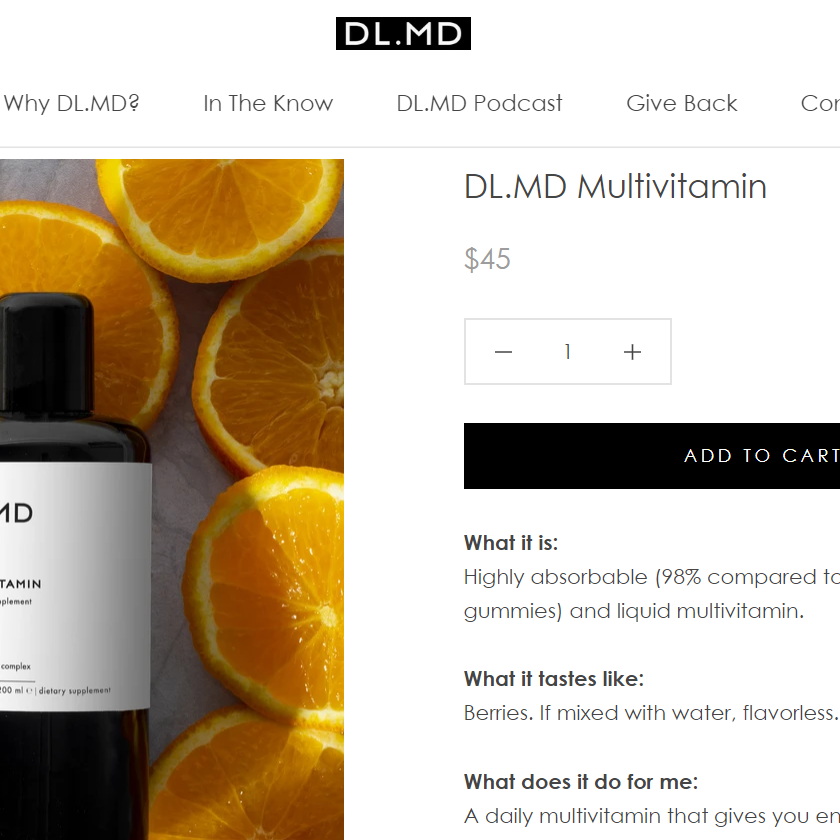
Task: Increase quantity with the plus icon
Action: click(x=632, y=352)
